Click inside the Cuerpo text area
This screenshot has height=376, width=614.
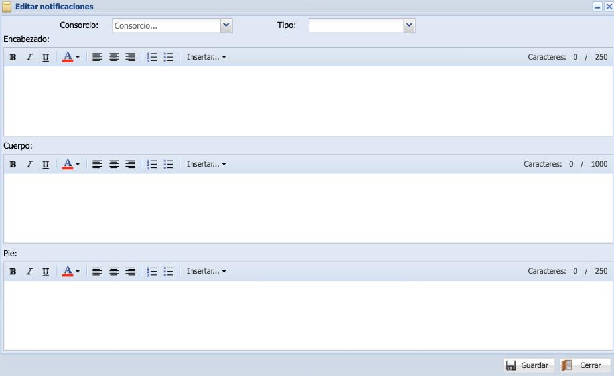coord(308,208)
